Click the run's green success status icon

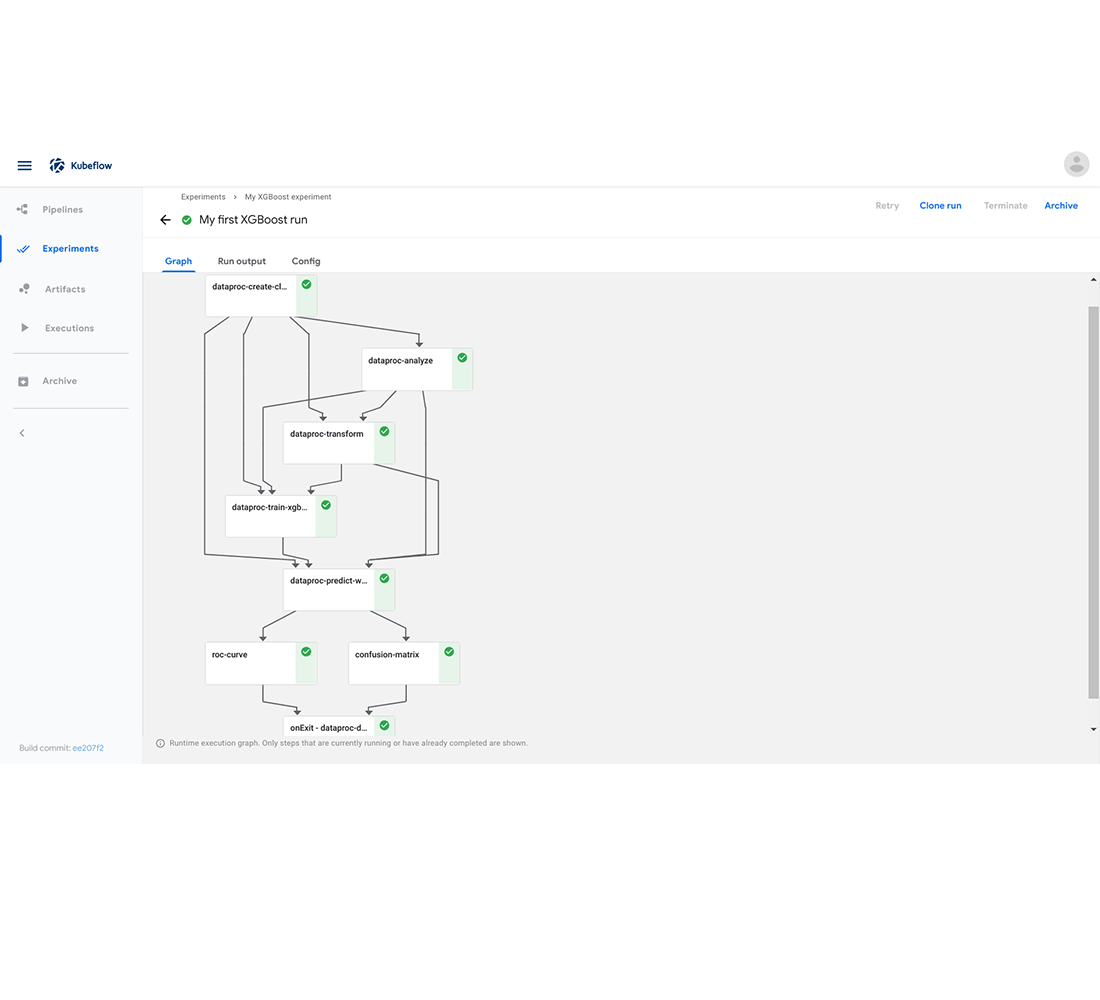point(187,220)
